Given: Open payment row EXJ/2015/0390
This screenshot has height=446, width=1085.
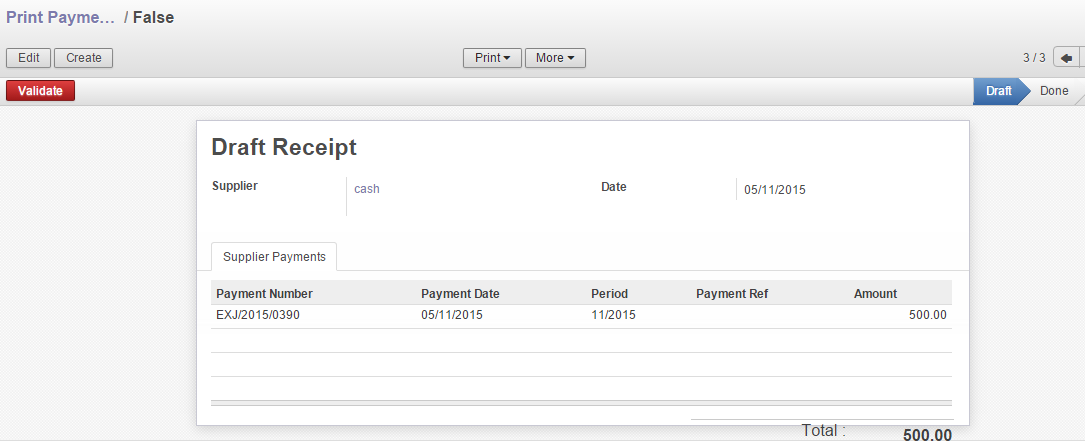Looking at the screenshot, I should click(258, 315).
